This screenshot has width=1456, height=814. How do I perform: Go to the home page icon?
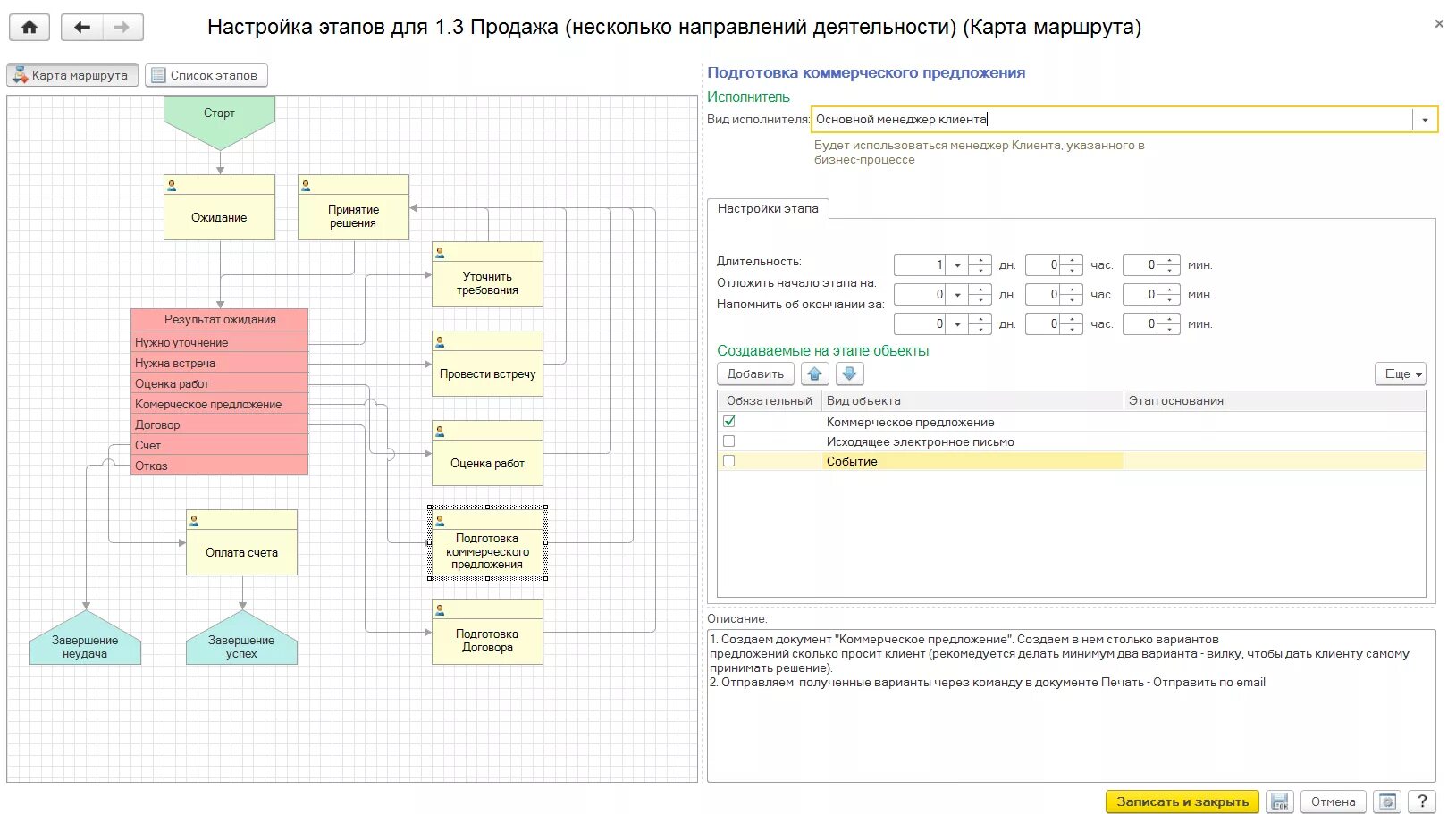[x=29, y=28]
